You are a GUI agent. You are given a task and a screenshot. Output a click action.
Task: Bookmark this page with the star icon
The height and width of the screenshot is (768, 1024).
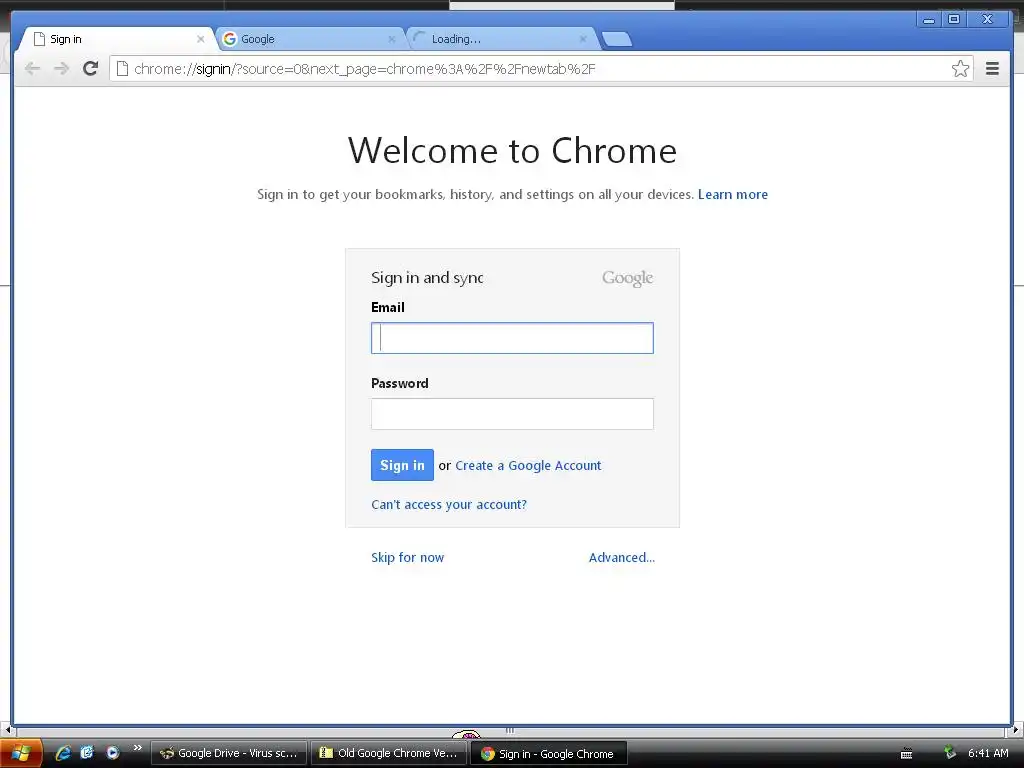click(960, 69)
